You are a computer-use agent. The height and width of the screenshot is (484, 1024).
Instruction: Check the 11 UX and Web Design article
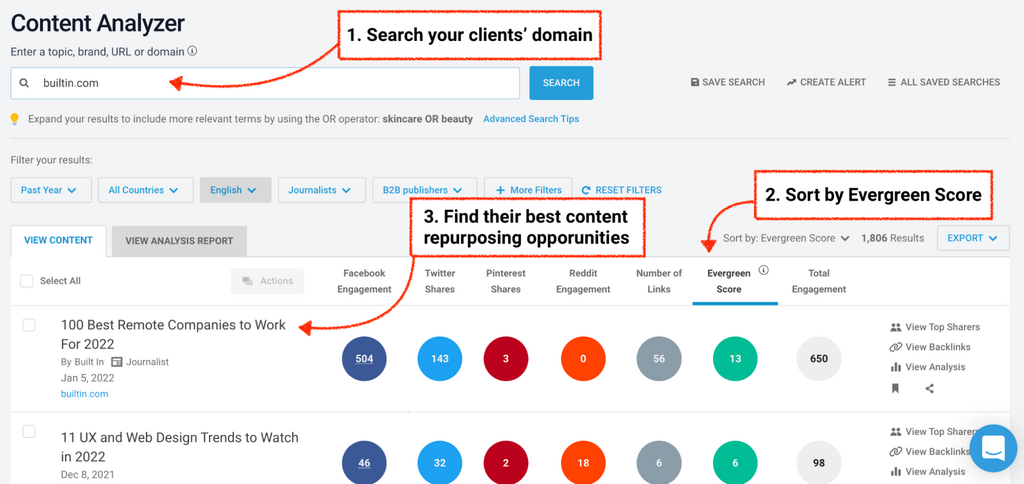(x=29, y=432)
